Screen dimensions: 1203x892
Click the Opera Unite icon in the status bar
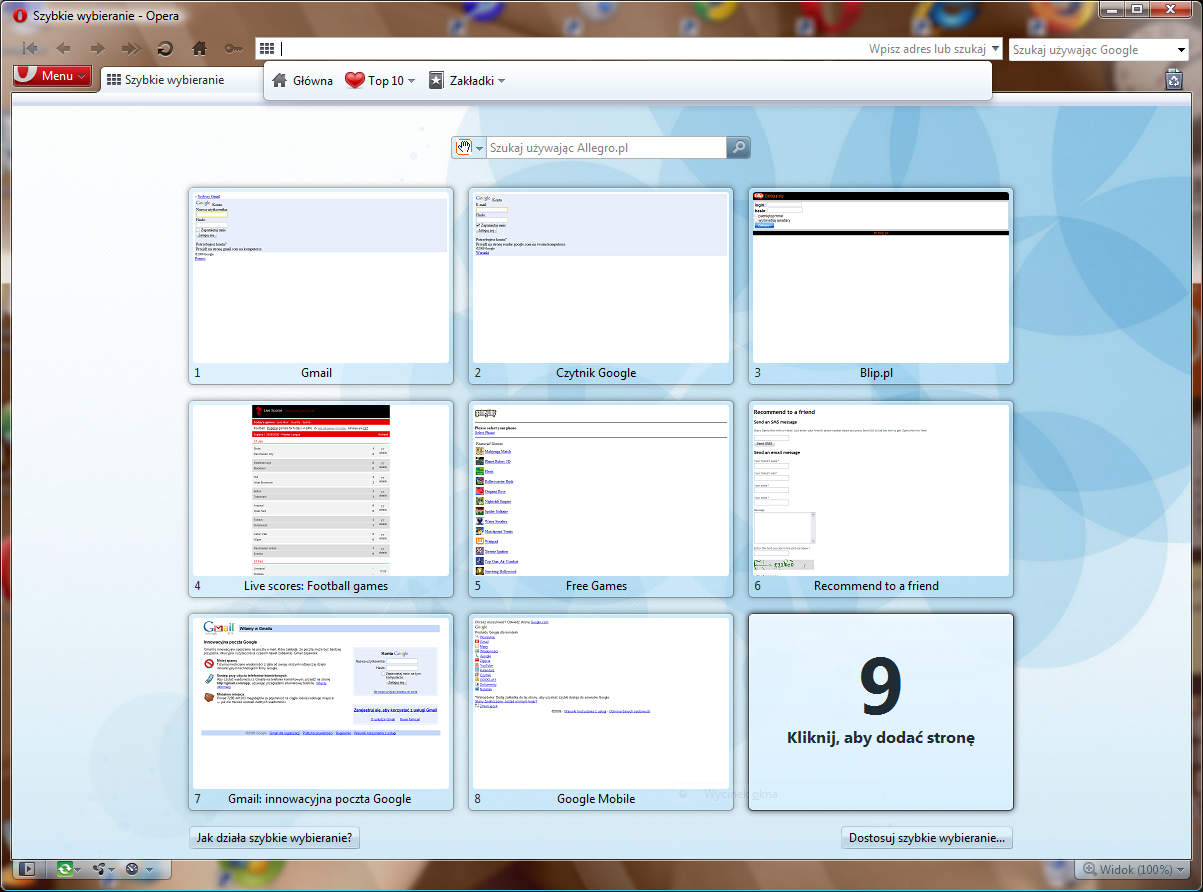pyautogui.click(x=98, y=869)
